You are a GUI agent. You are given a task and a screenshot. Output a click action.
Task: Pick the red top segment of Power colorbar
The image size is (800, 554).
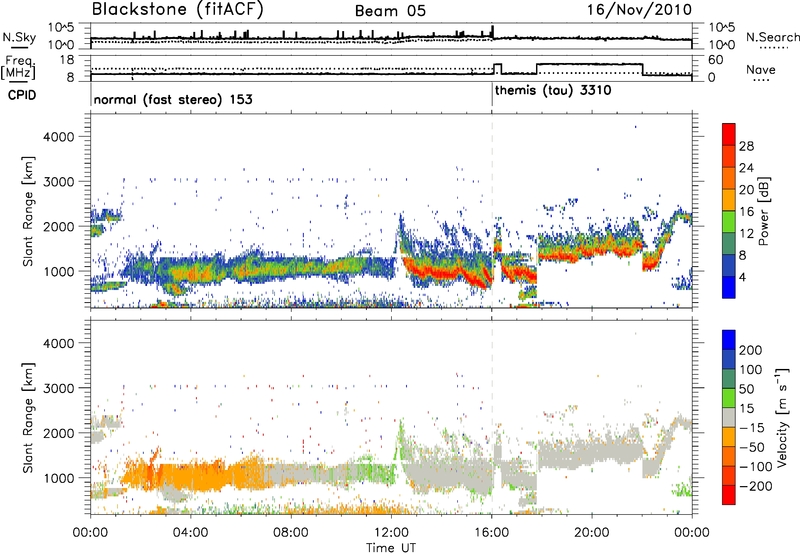[x=729, y=134]
